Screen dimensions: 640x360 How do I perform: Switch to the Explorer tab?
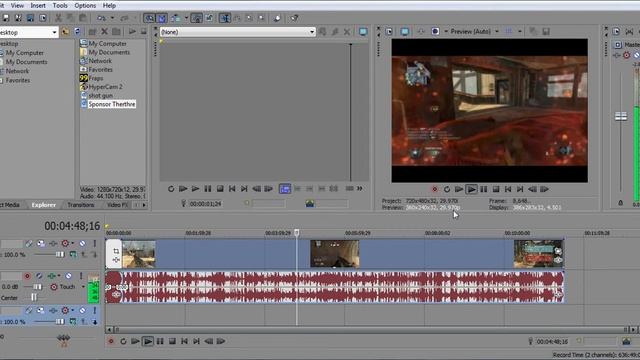pyautogui.click(x=44, y=205)
